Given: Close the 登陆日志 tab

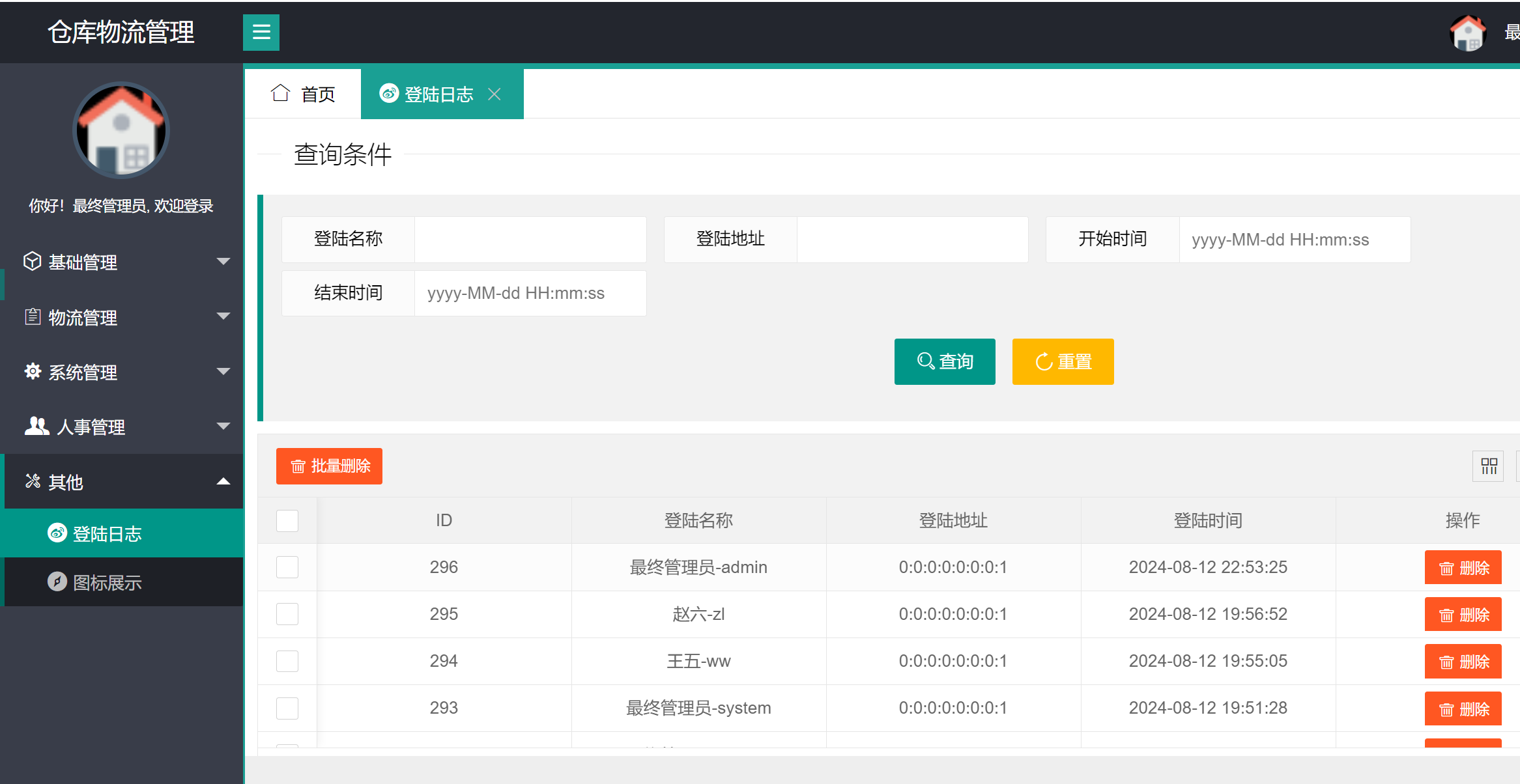Looking at the screenshot, I should coord(495,94).
